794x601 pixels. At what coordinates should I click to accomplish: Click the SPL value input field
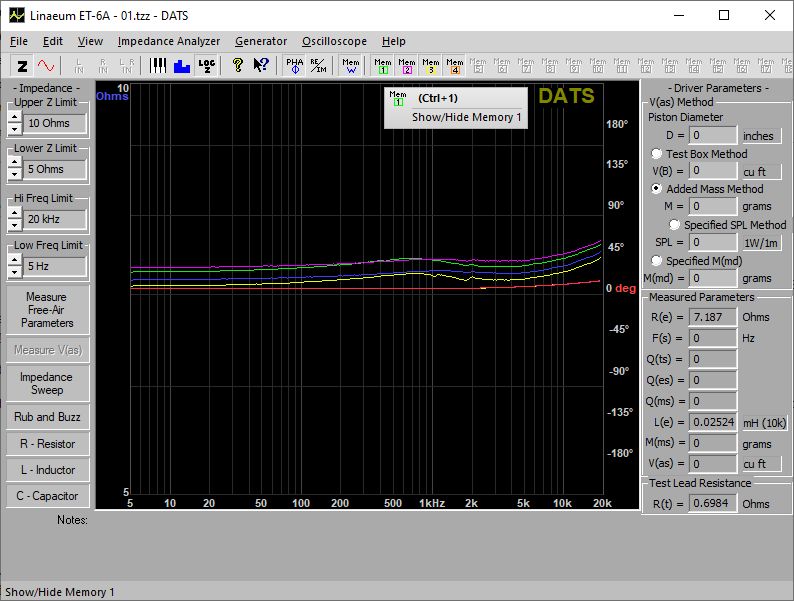click(x=713, y=242)
